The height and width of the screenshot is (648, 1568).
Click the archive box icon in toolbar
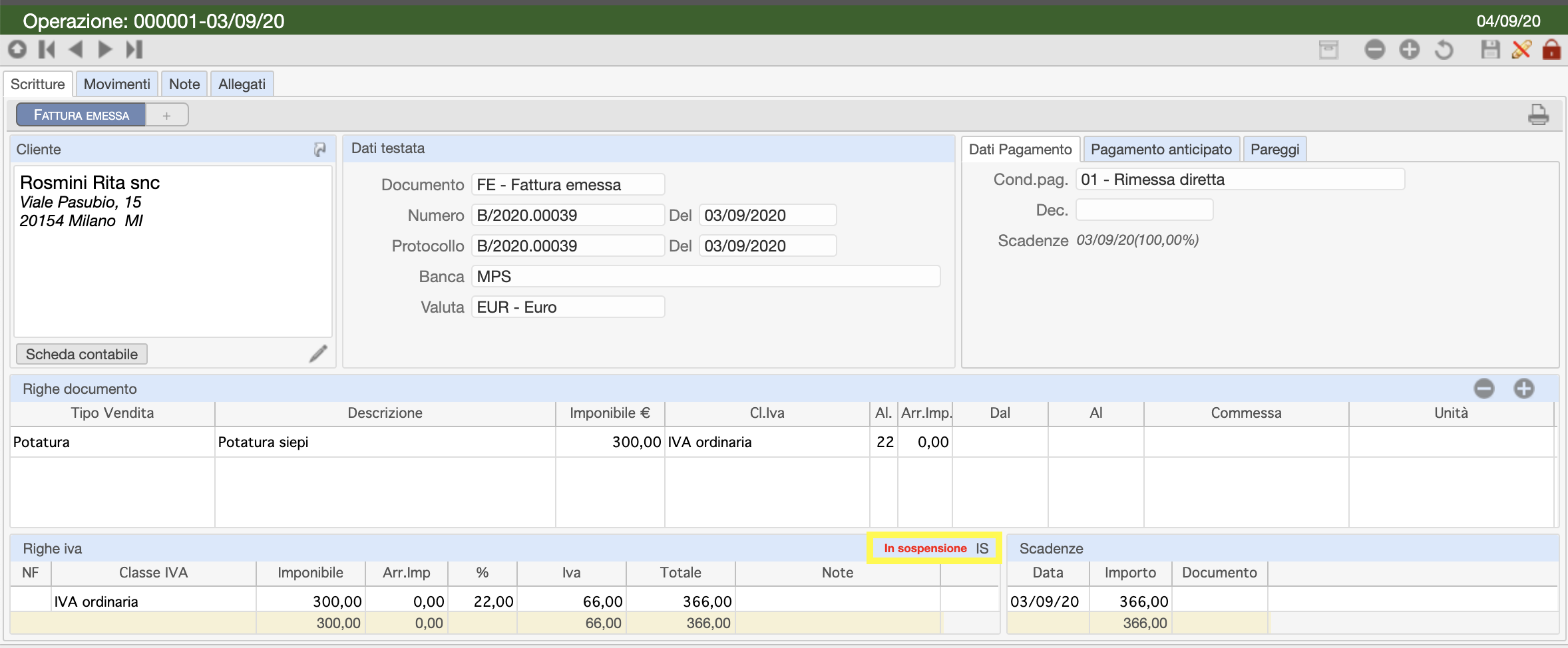1328,50
